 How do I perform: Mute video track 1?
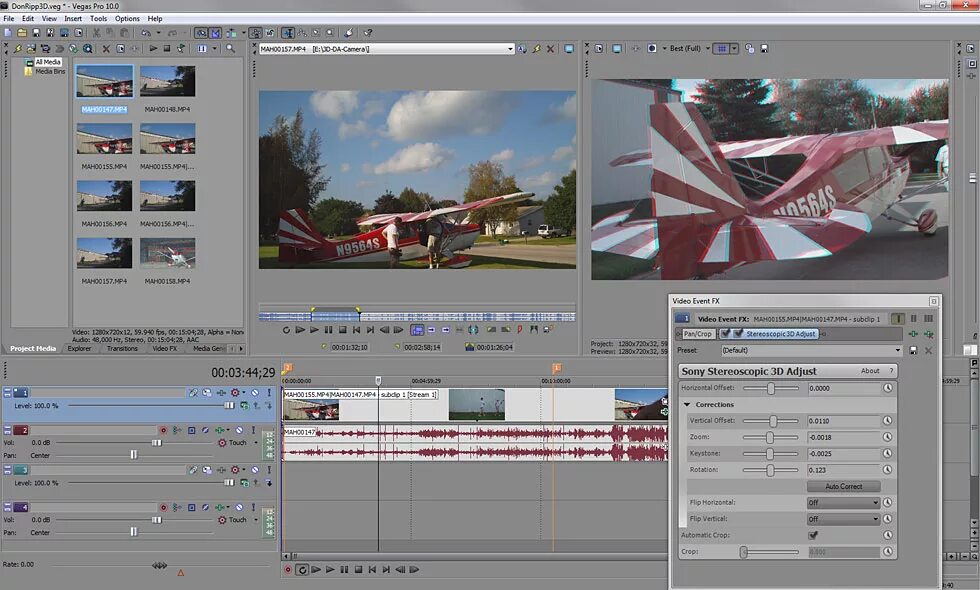pyautogui.click(x=255, y=392)
